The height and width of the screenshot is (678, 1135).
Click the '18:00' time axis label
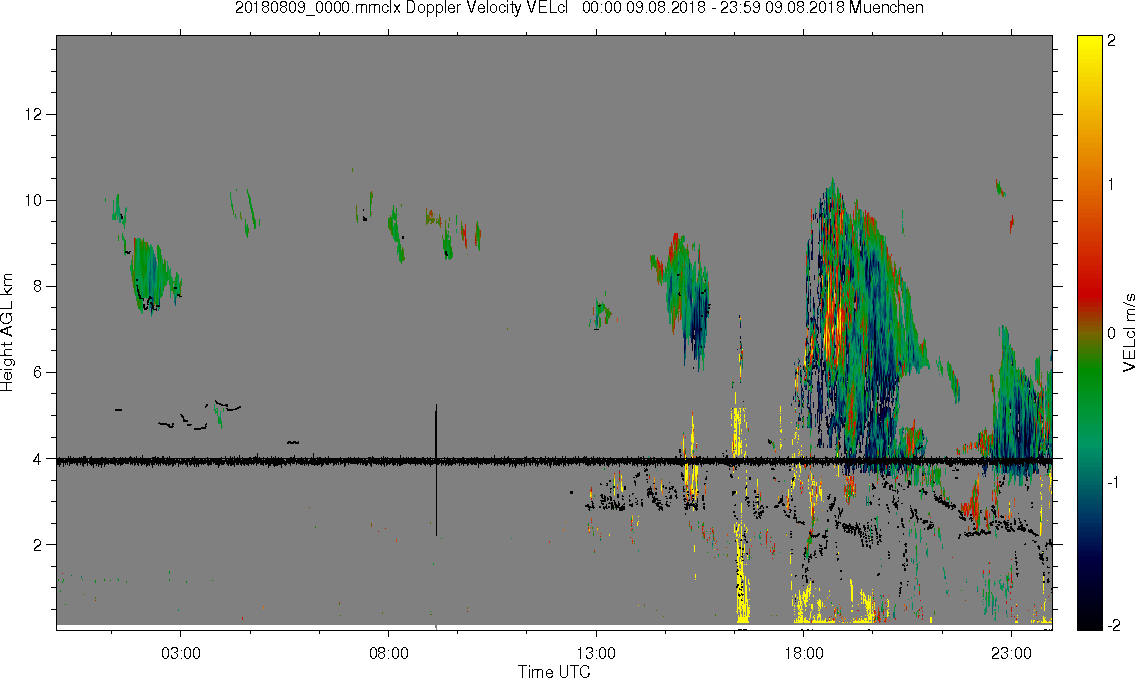coord(804,653)
